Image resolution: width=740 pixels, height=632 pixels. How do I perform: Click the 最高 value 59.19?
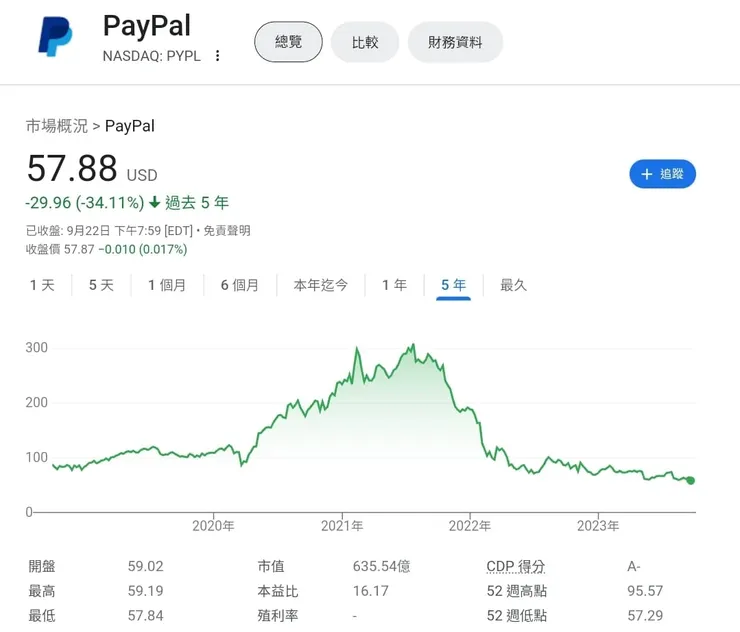pyautogui.click(x=145, y=591)
